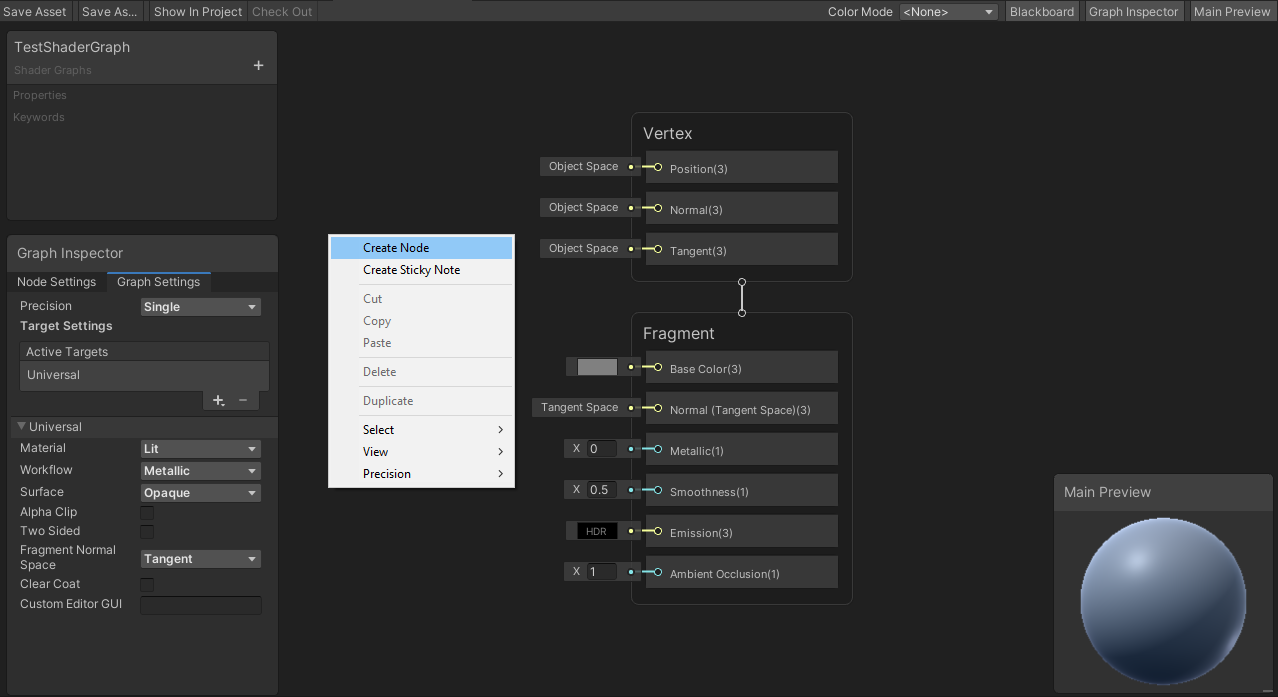Switch to the Node Settings tab
The image size is (1278, 697).
pyautogui.click(x=56, y=282)
